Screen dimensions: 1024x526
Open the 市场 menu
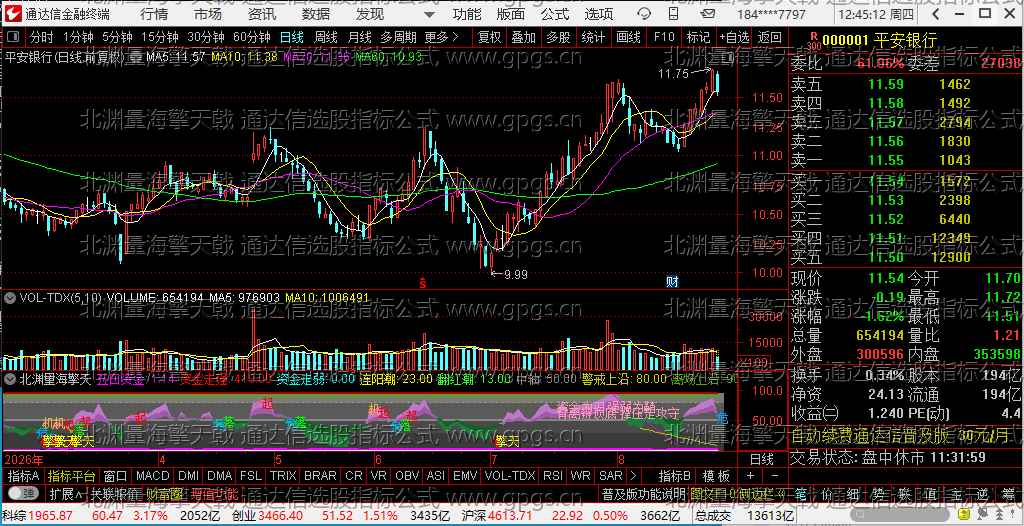tap(208, 13)
